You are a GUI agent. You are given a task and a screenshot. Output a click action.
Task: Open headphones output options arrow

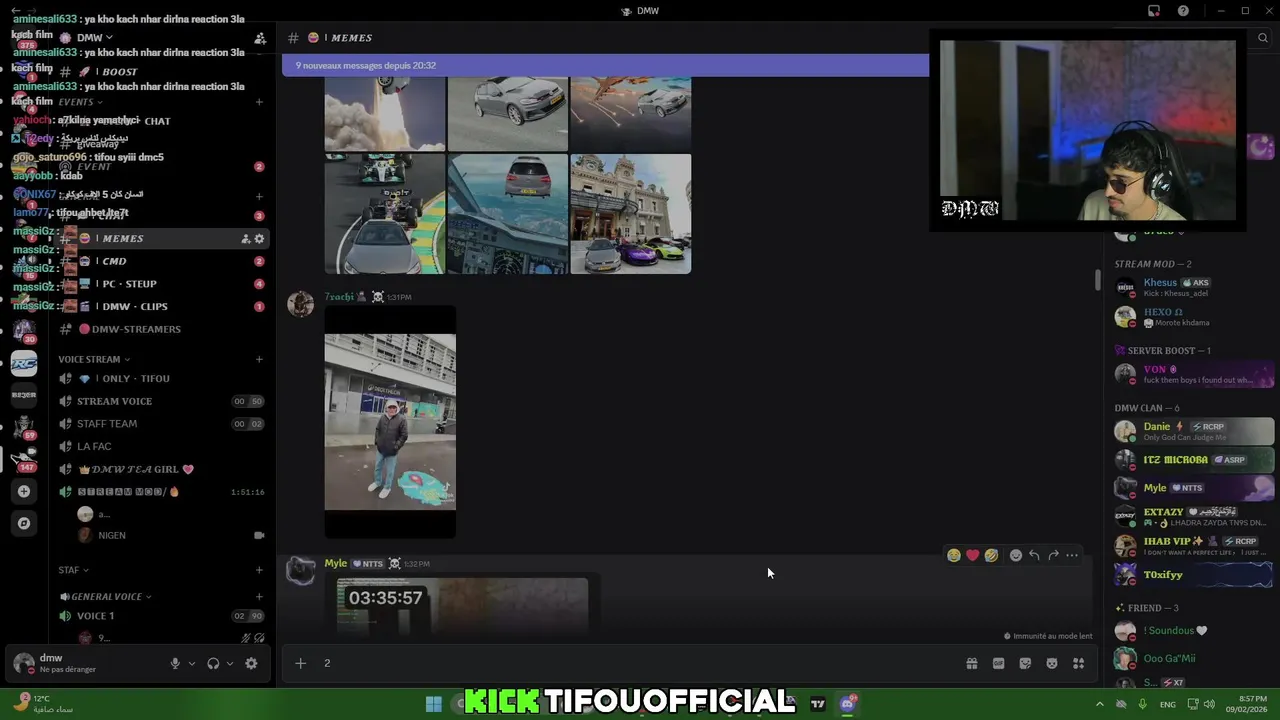[229, 663]
